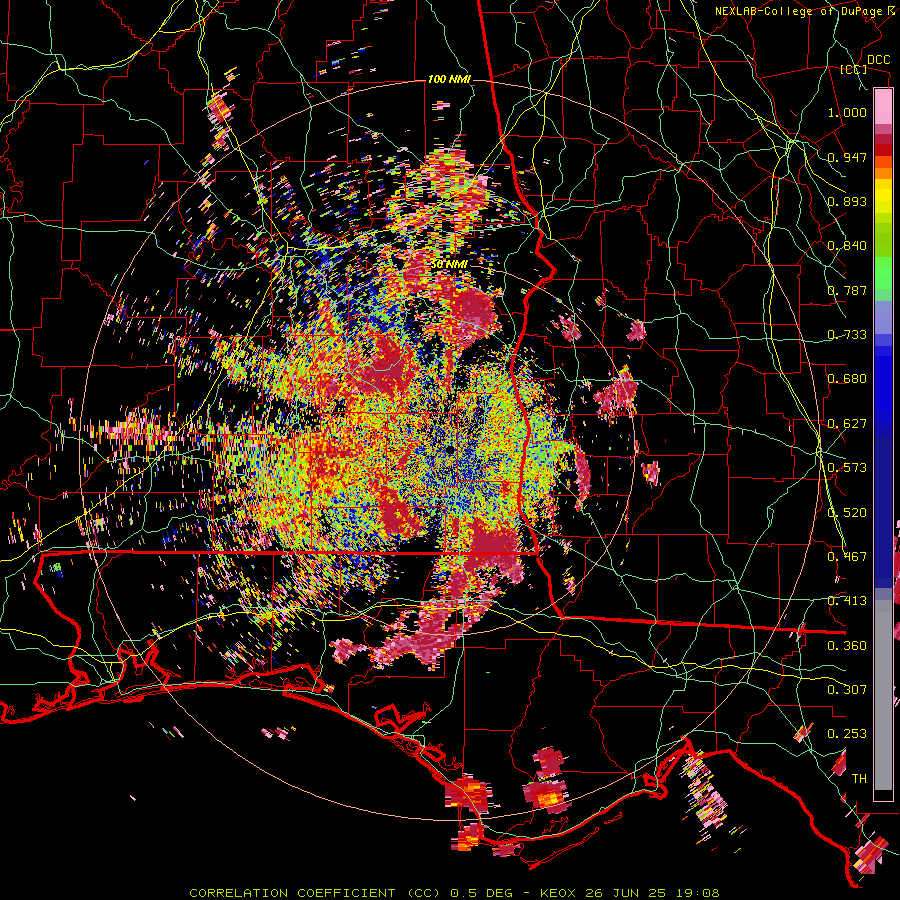This screenshot has width=900, height=900.
Task: Click the 0.627 scale value
Action: (847, 423)
